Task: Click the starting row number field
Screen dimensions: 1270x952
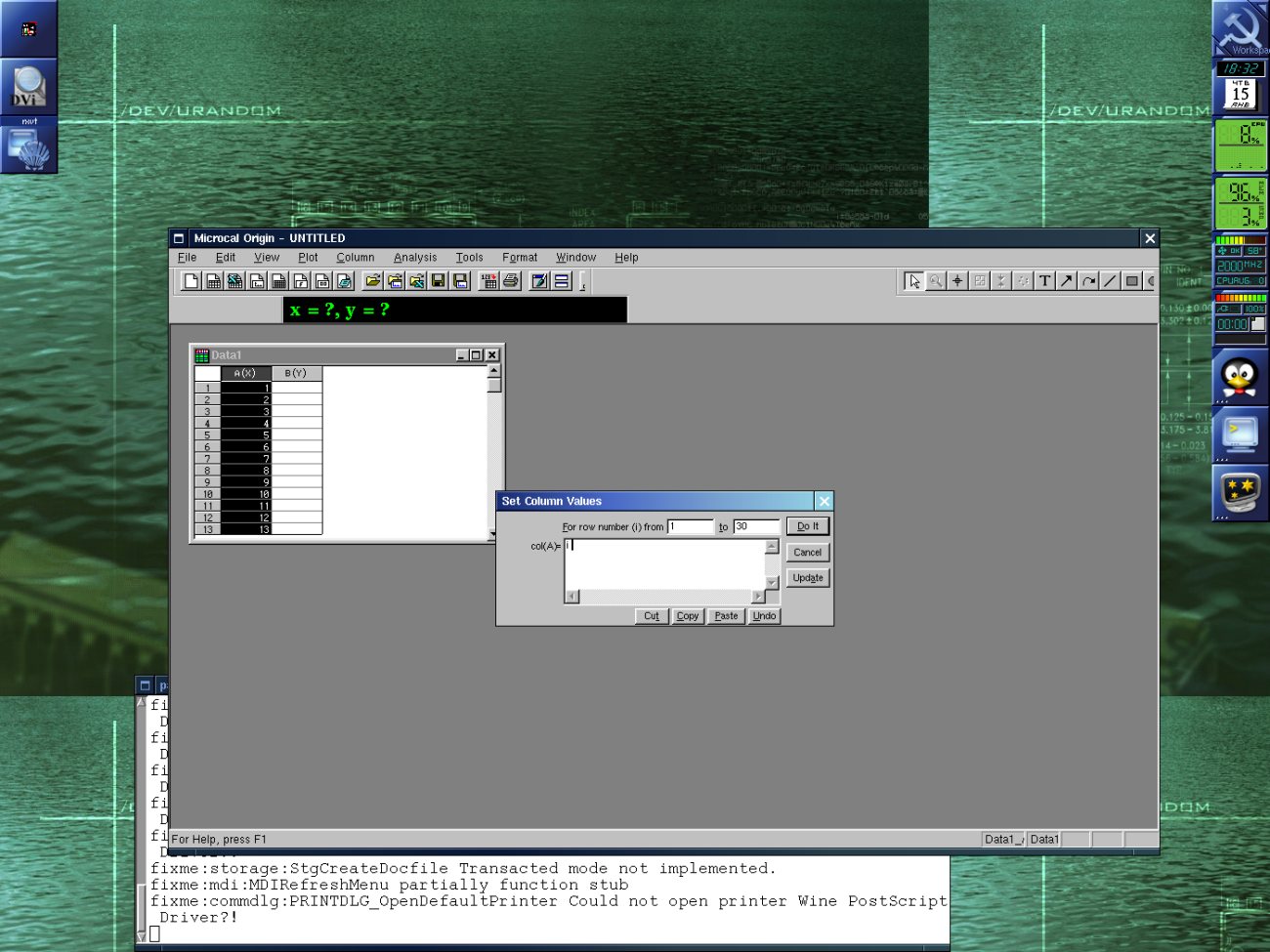Action: (x=691, y=526)
